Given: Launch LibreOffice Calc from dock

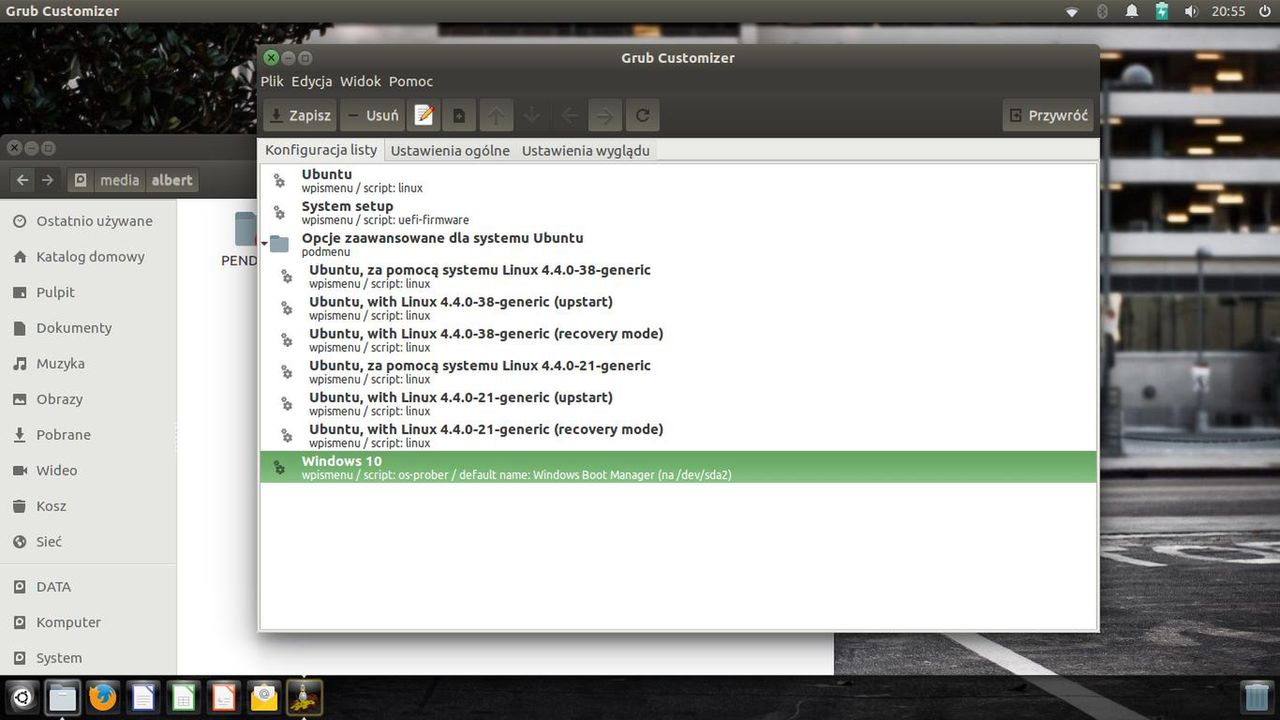Looking at the screenshot, I should tap(183, 697).
